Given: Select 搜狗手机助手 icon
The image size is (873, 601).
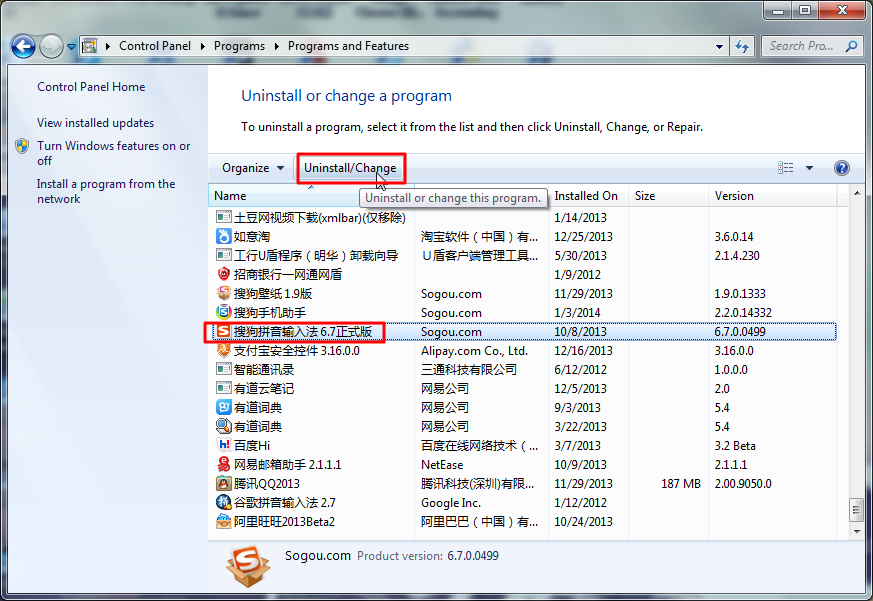Looking at the screenshot, I should 223,312.
